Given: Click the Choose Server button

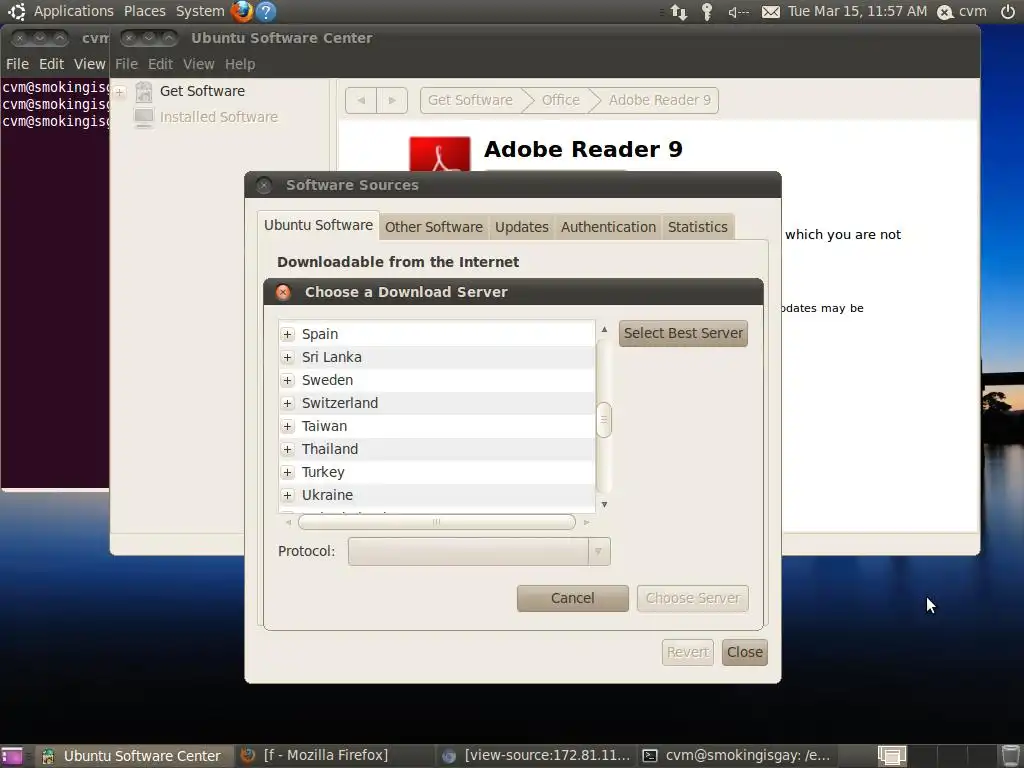Looking at the screenshot, I should coord(693,598).
